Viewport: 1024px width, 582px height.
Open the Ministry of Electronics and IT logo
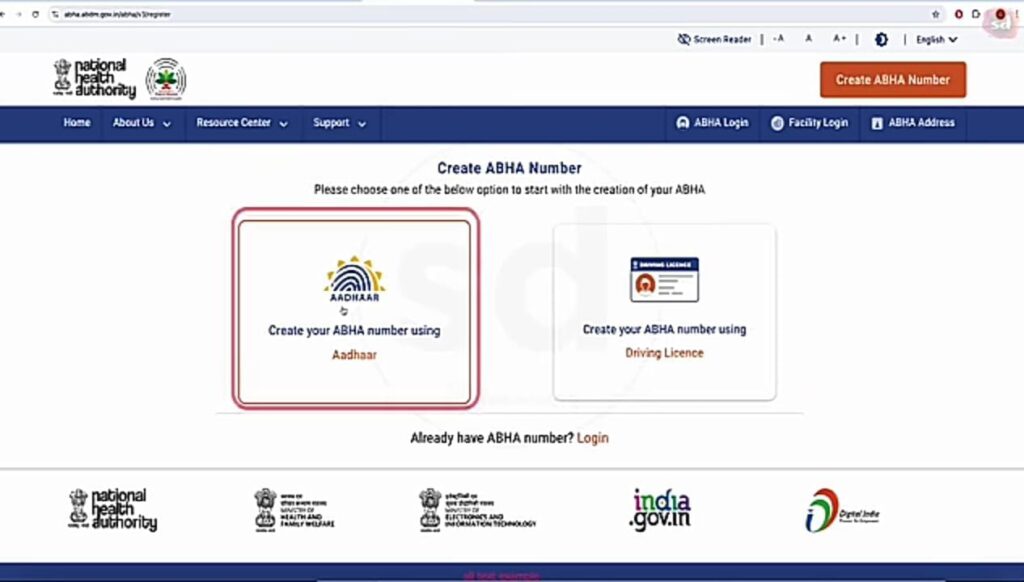click(x=477, y=509)
